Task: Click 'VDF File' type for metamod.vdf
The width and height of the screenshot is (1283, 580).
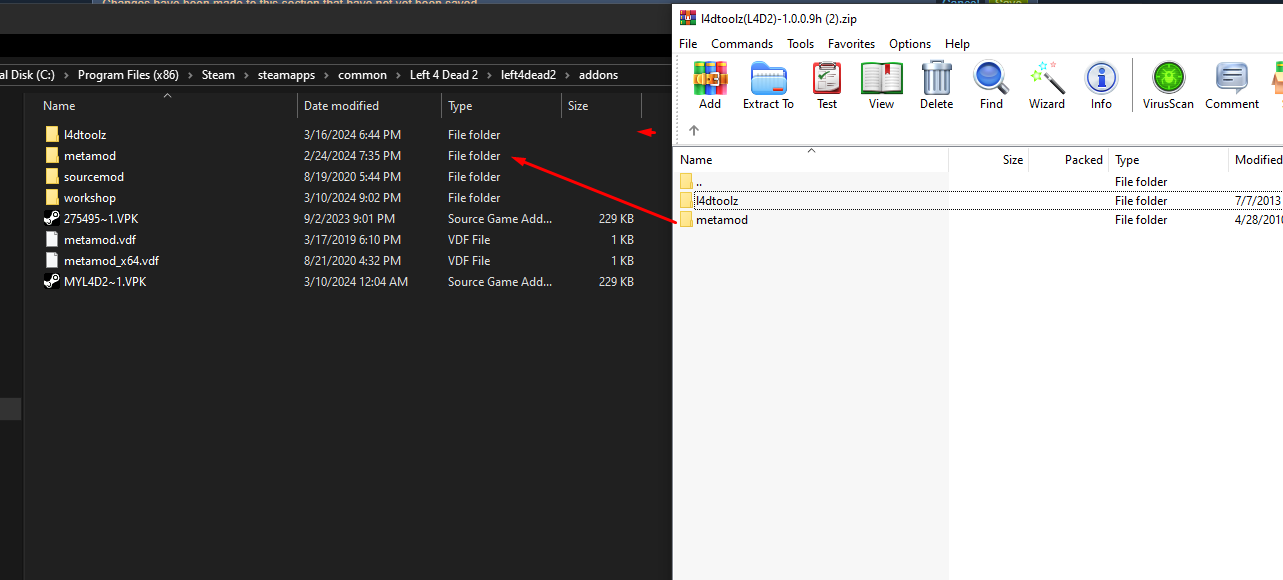Action: click(469, 239)
